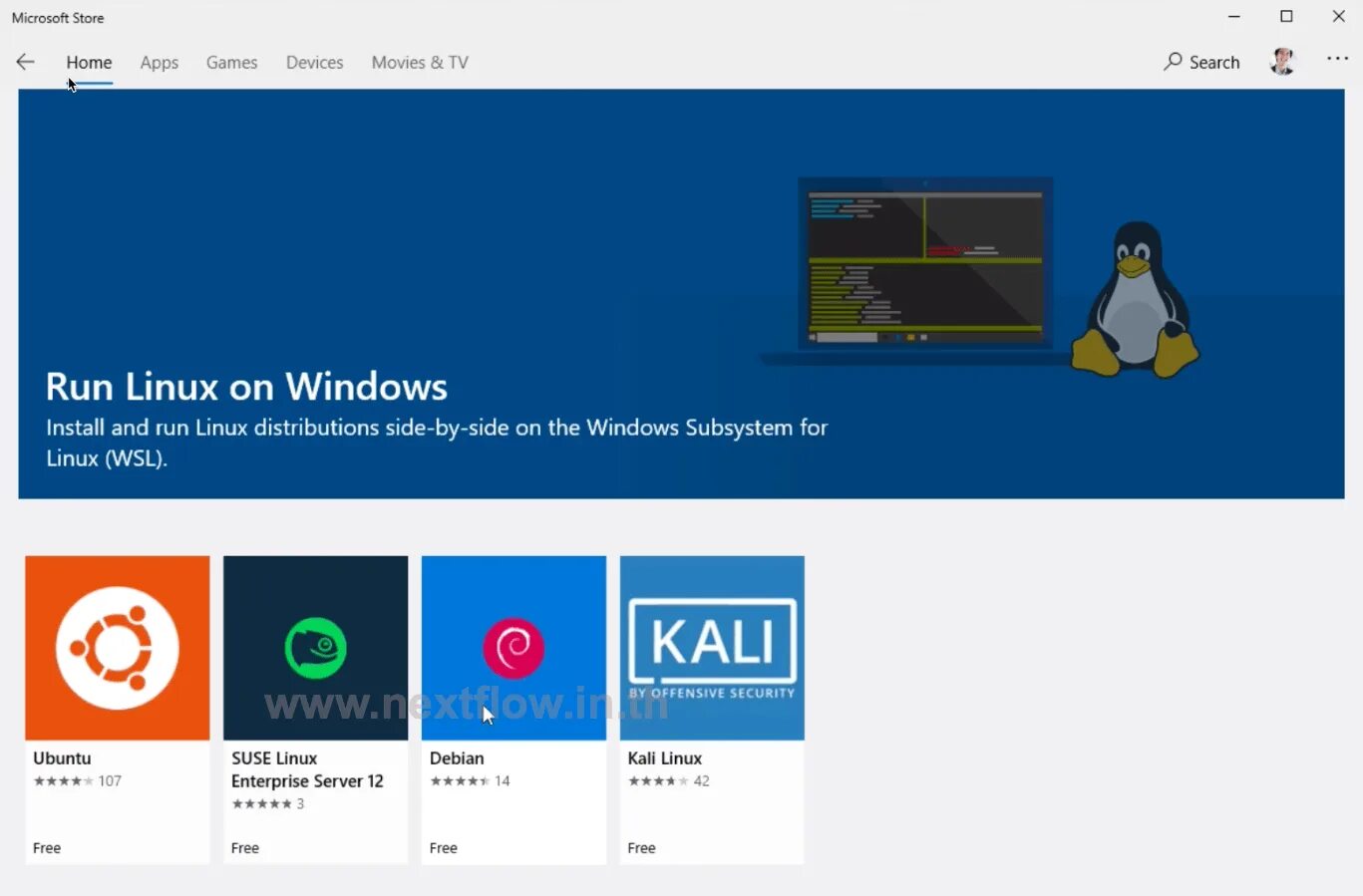Click the Ubuntu app title text
Image resolution: width=1363 pixels, height=896 pixels.
pos(62,758)
